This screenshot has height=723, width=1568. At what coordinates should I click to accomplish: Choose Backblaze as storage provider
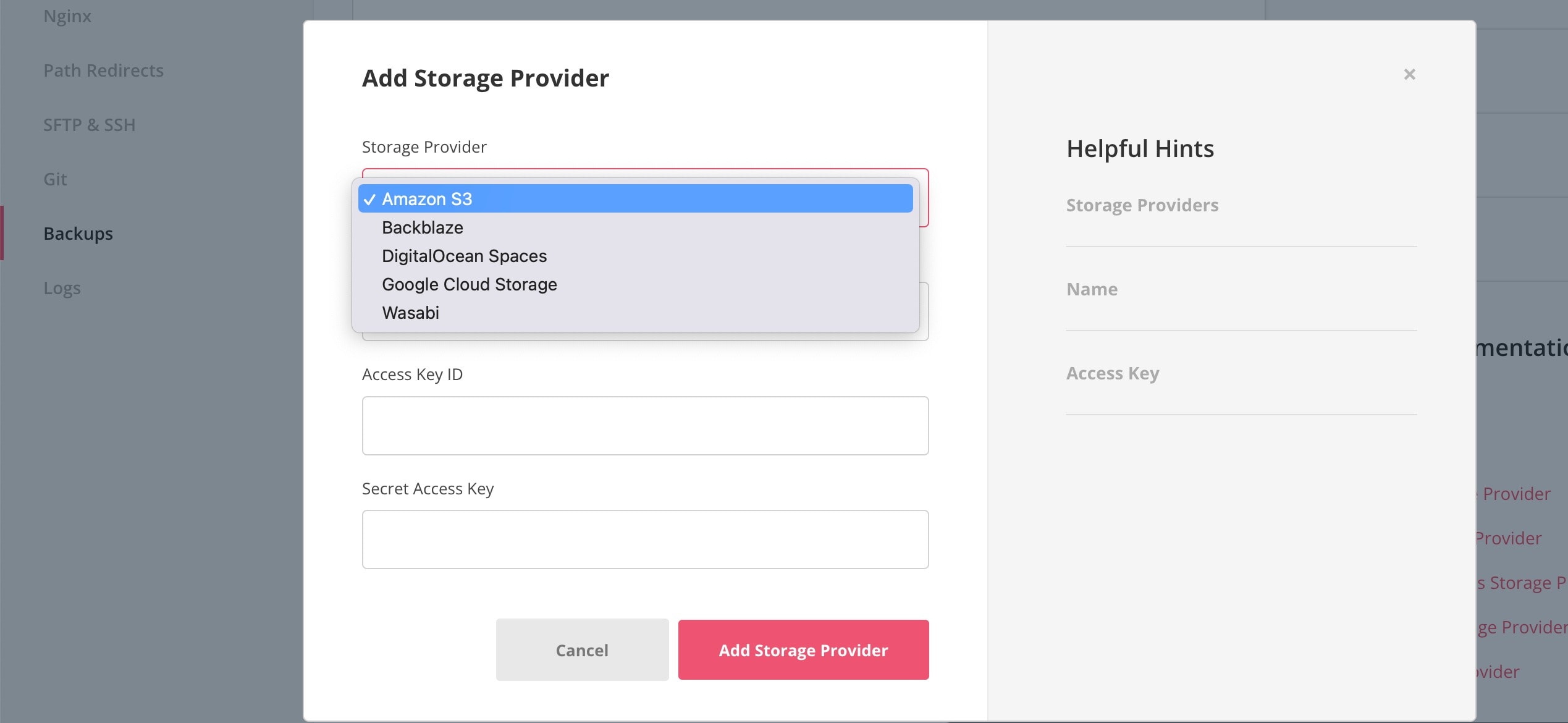(x=635, y=227)
